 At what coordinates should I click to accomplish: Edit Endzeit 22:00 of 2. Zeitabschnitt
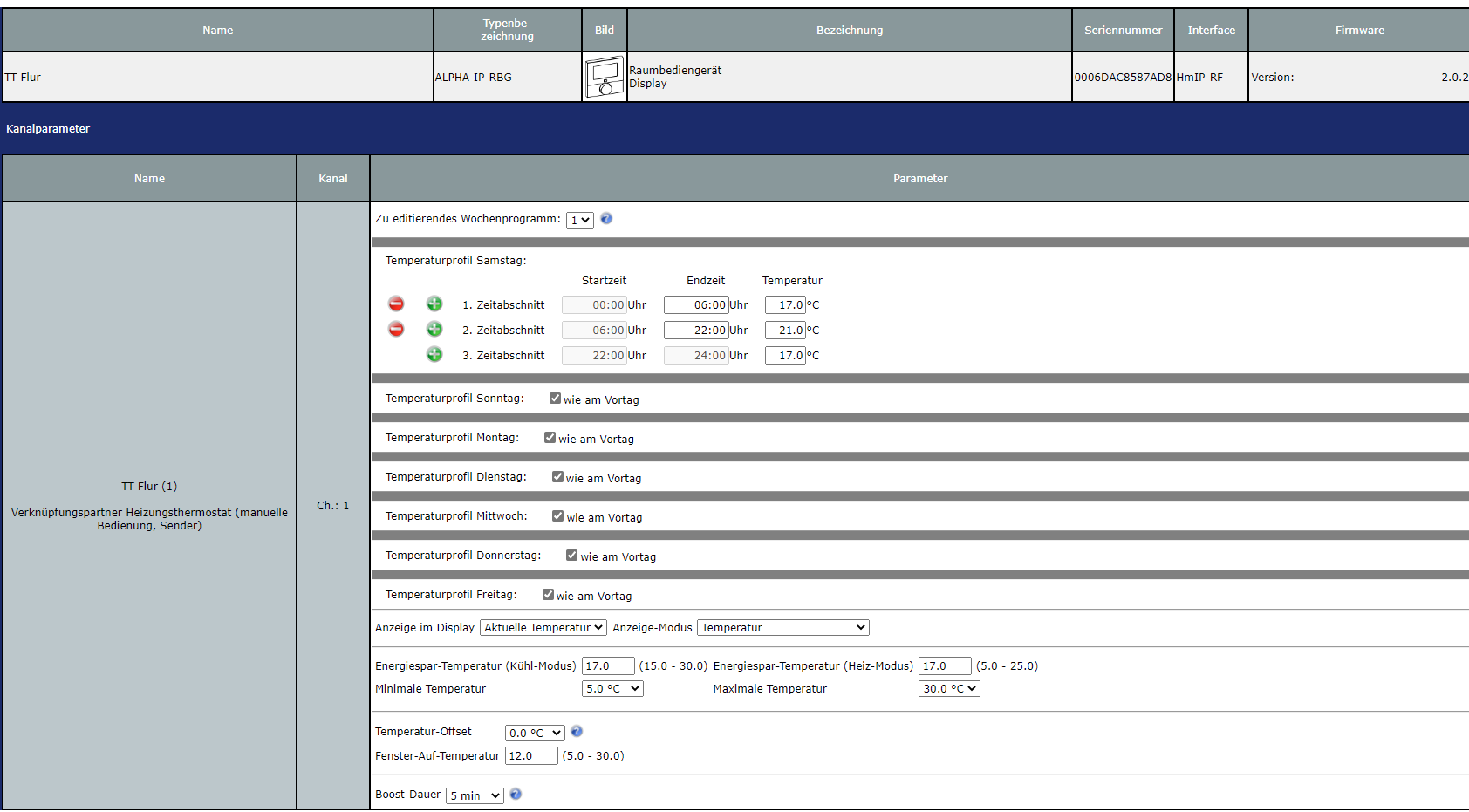[x=696, y=330]
